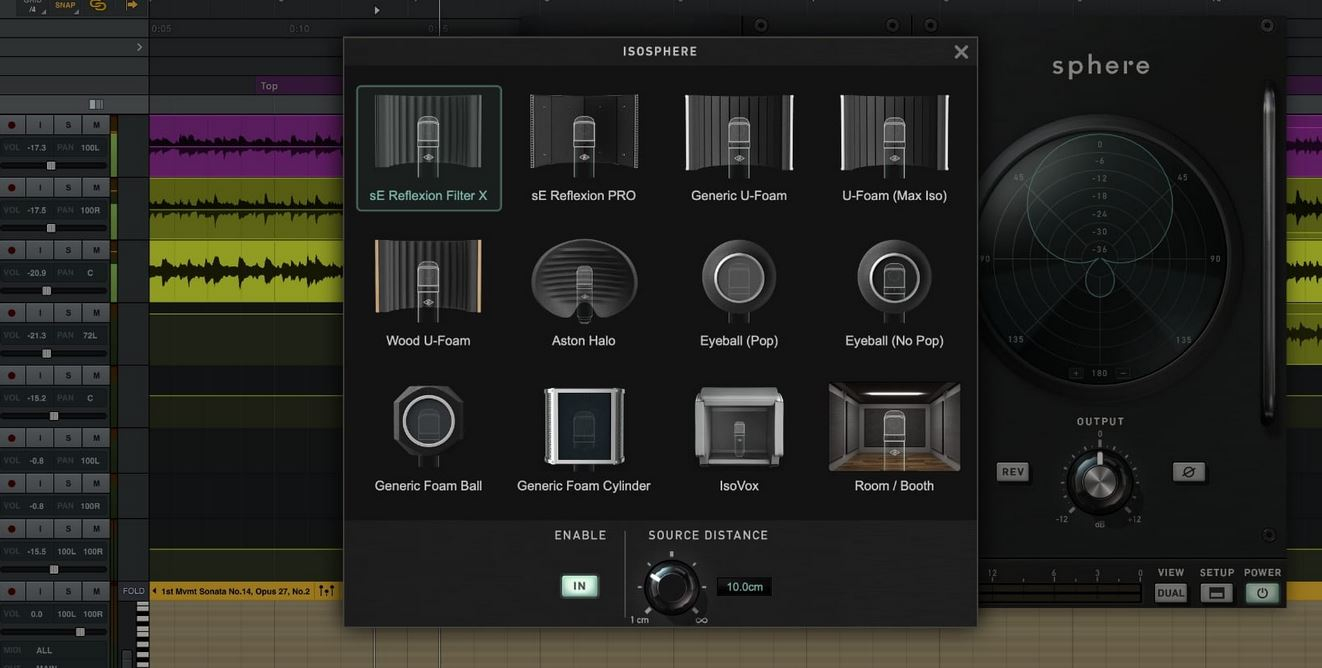Open the Sphere SETUP panel
Screen dimensions: 1322x668
point(1217,593)
